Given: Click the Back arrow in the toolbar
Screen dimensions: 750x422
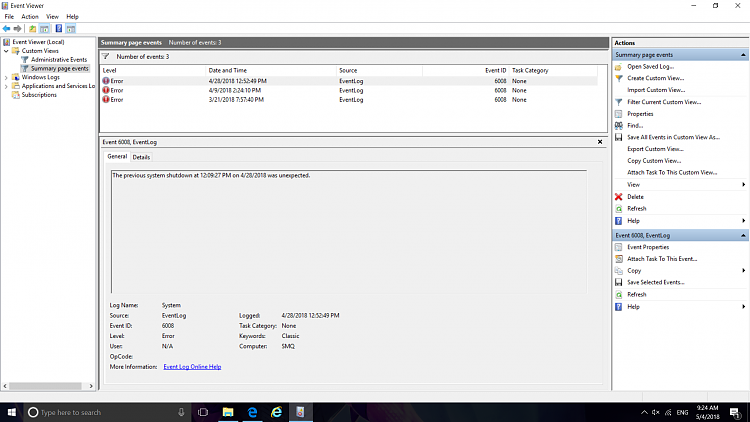Looking at the screenshot, I should click(x=8, y=29).
